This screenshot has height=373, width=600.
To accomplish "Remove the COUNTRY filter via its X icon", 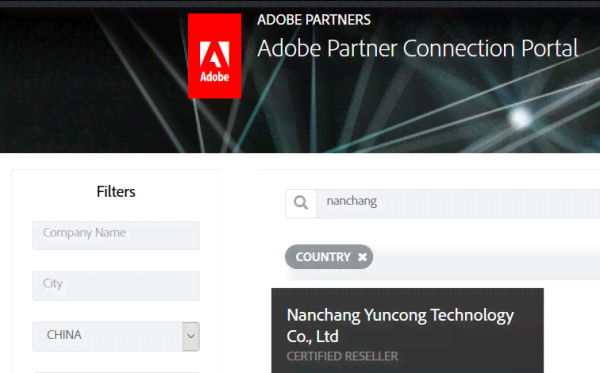I will pyautogui.click(x=362, y=257).
